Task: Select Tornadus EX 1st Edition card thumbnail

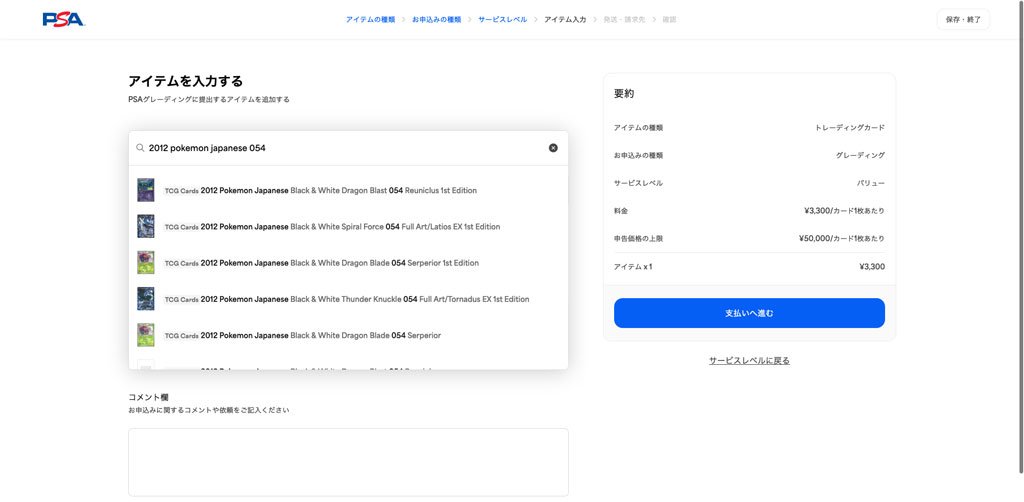Action: tap(146, 298)
